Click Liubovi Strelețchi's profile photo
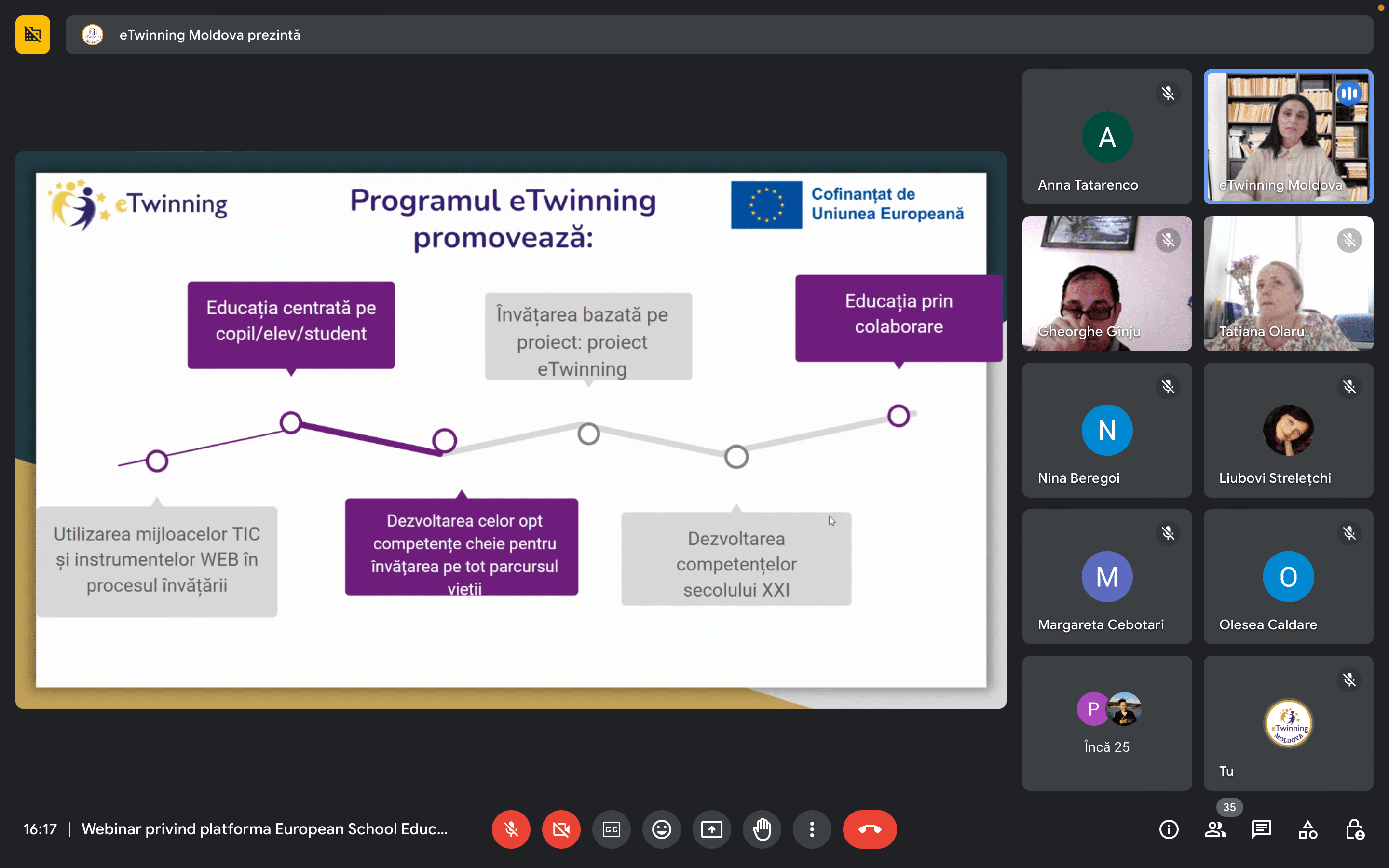 [1288, 430]
